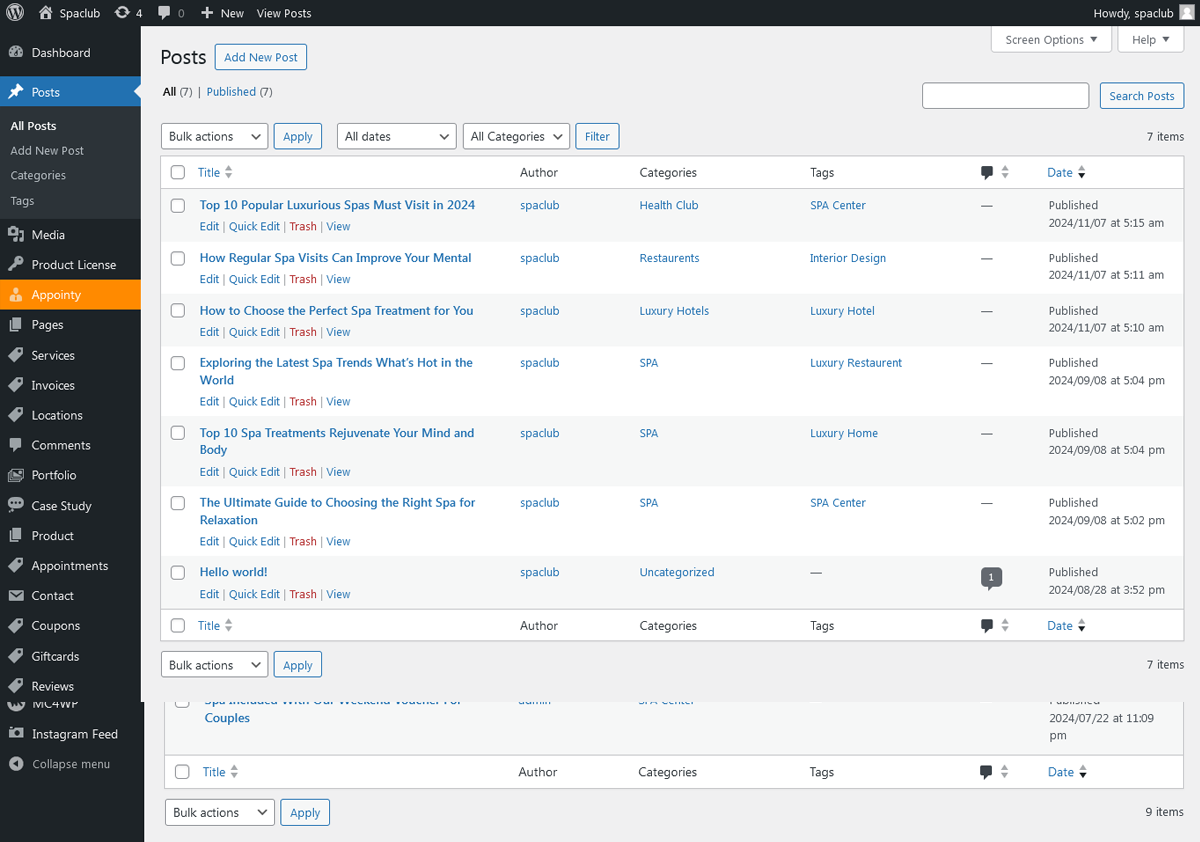Screen dimensions: 1200x842
Task: Open the Interior Design tag link
Action: pyautogui.click(x=848, y=258)
